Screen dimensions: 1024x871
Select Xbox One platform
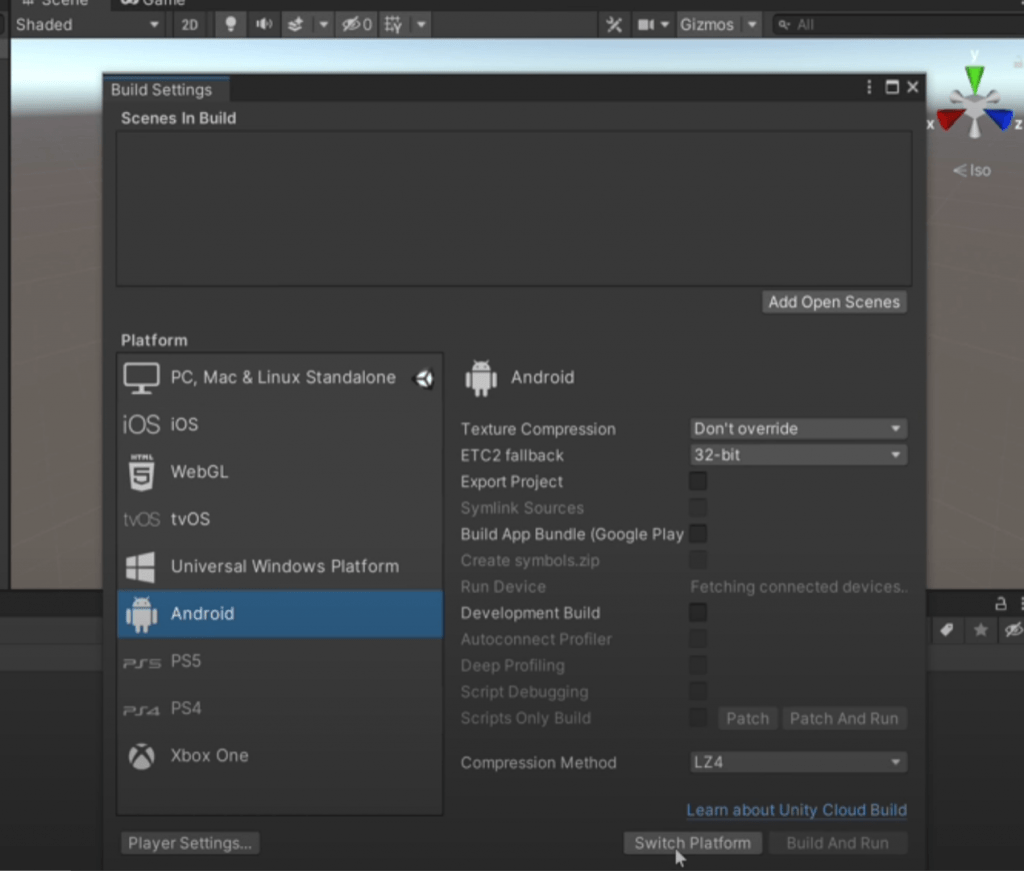tap(280, 755)
